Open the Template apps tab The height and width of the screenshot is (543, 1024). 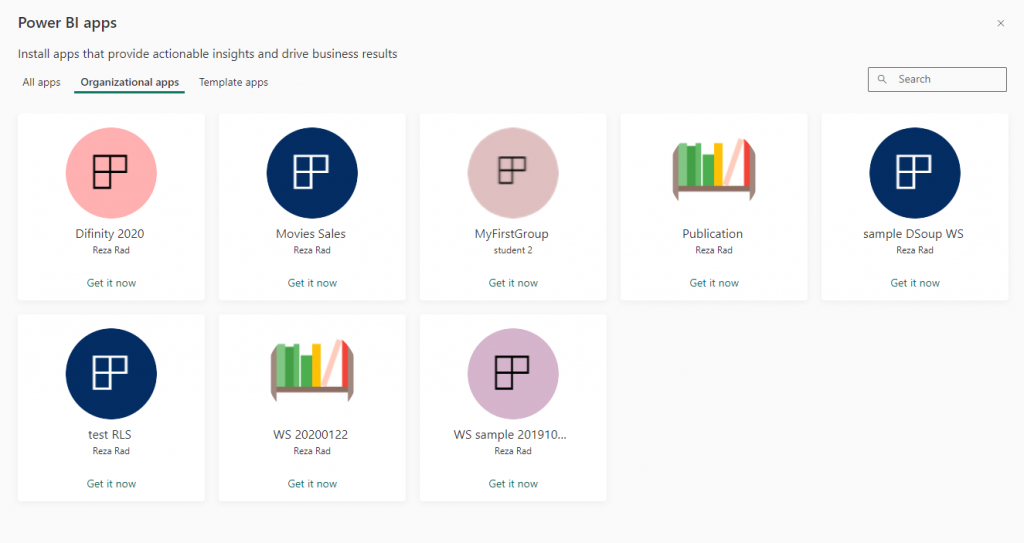(233, 82)
